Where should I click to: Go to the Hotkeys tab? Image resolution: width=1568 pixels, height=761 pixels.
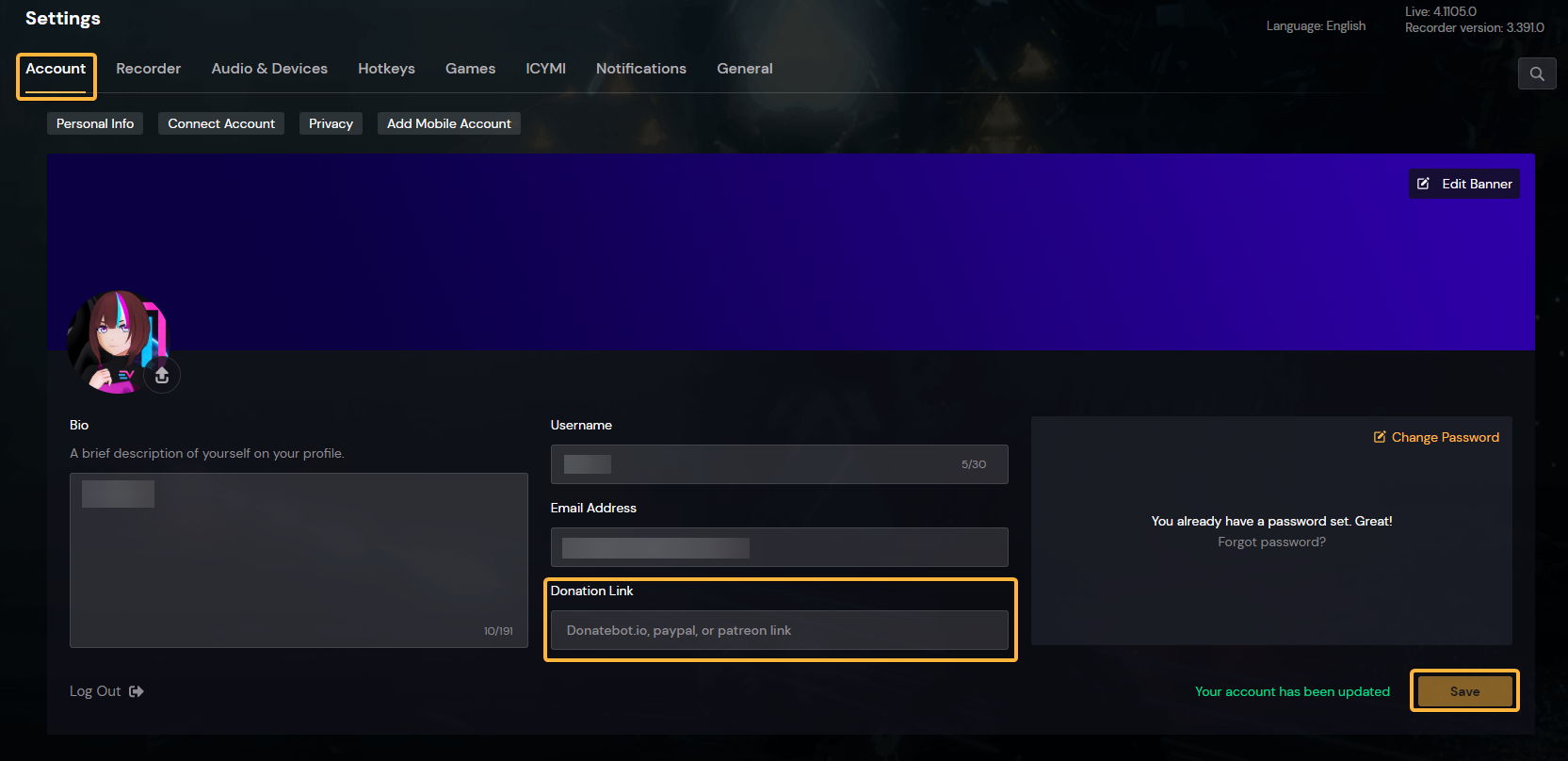click(x=386, y=69)
